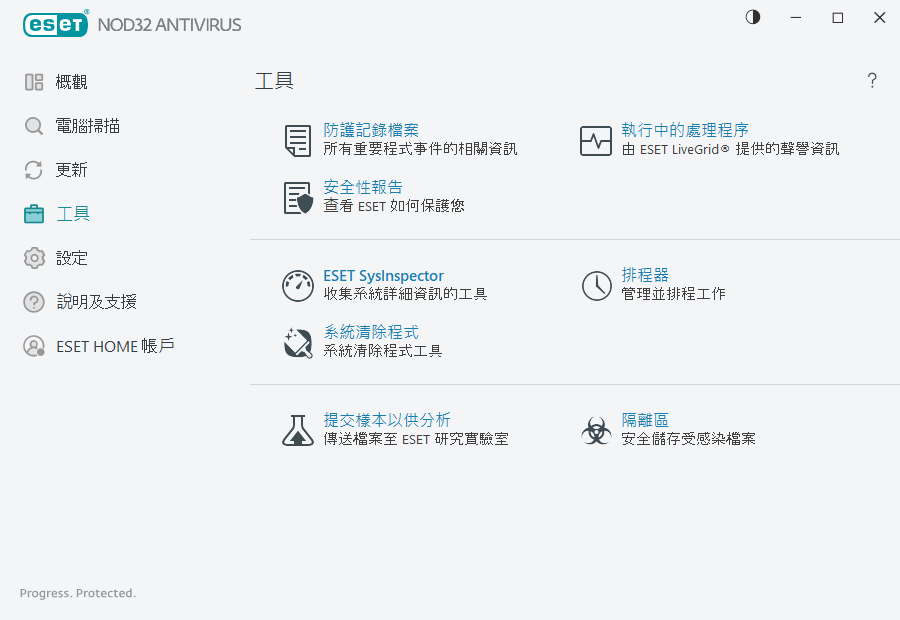
Task: Click the 系統清除程式 cleaner brush icon
Action: point(298,343)
